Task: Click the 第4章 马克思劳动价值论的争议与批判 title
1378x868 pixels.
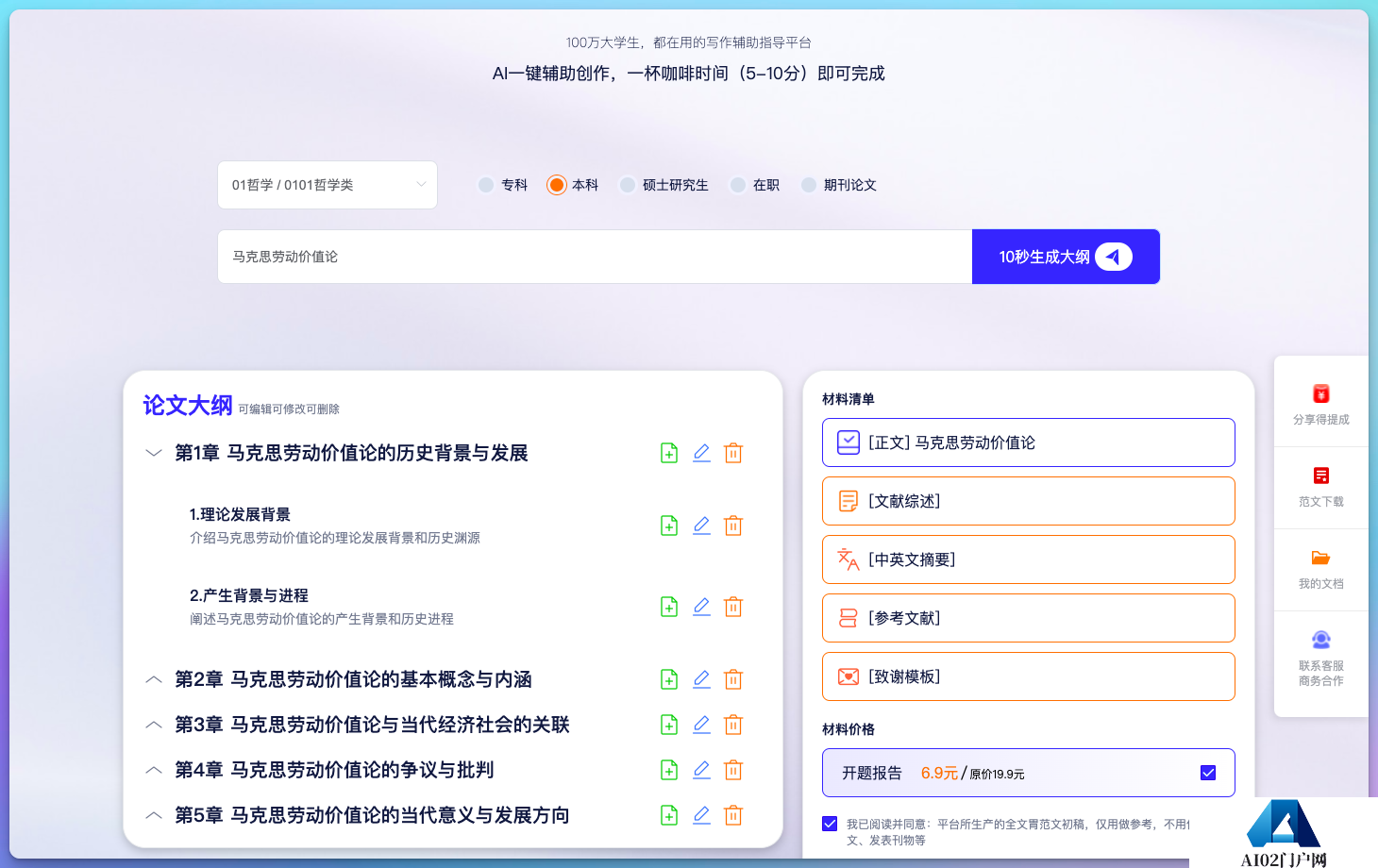Action: [x=334, y=770]
